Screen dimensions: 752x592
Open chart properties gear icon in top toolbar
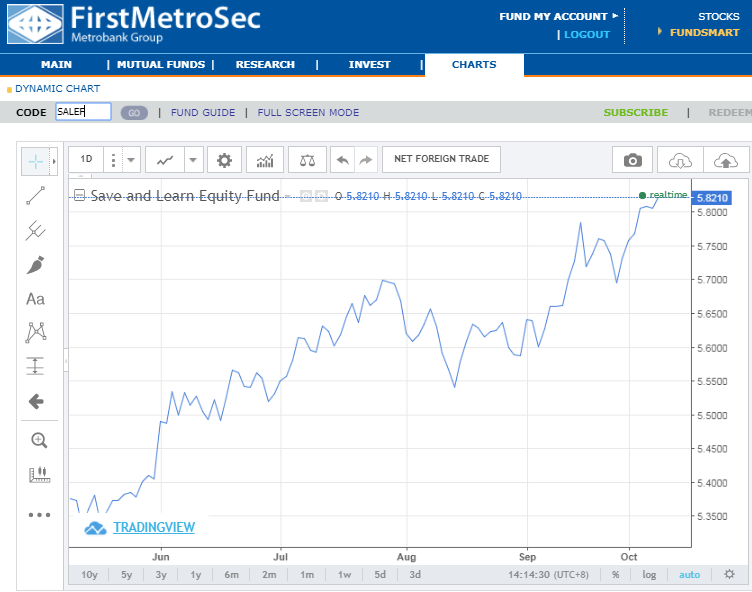click(224, 160)
